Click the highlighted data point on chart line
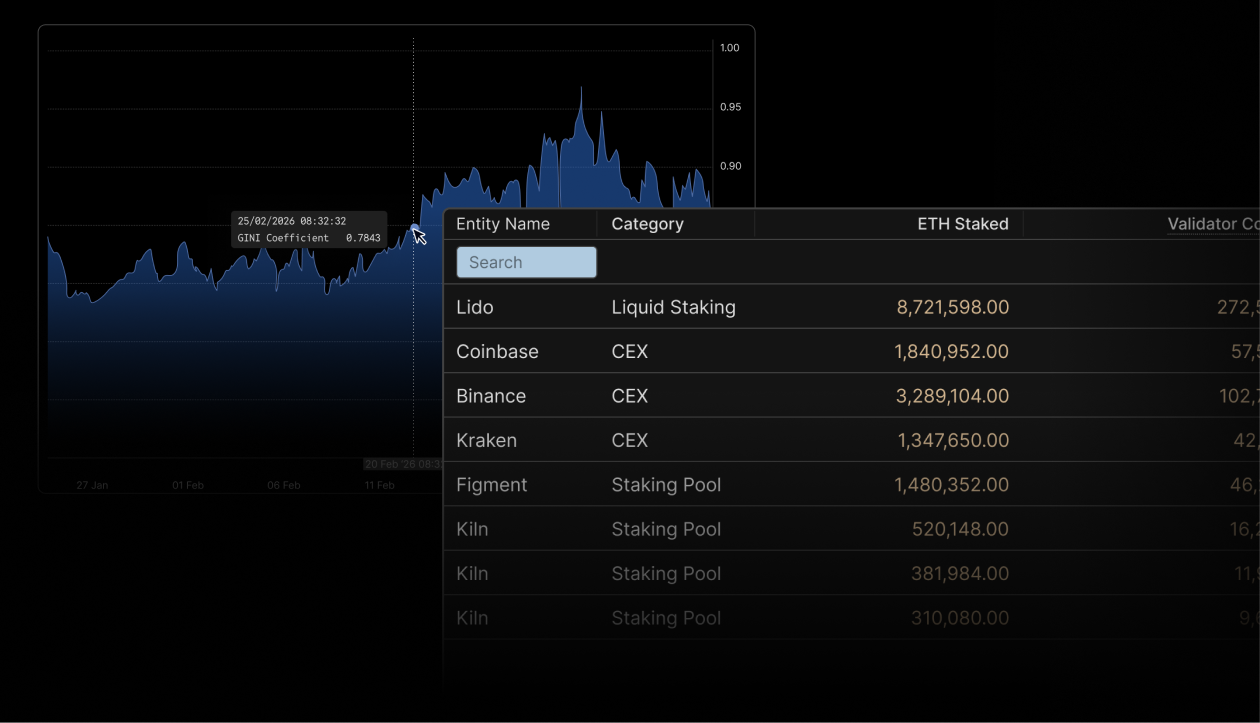 coord(414,229)
